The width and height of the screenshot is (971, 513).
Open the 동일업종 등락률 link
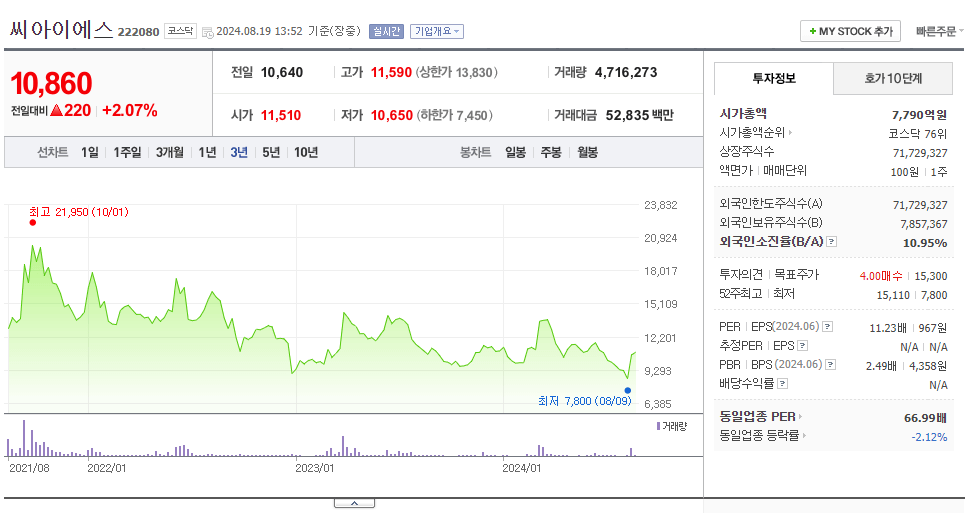[763, 436]
